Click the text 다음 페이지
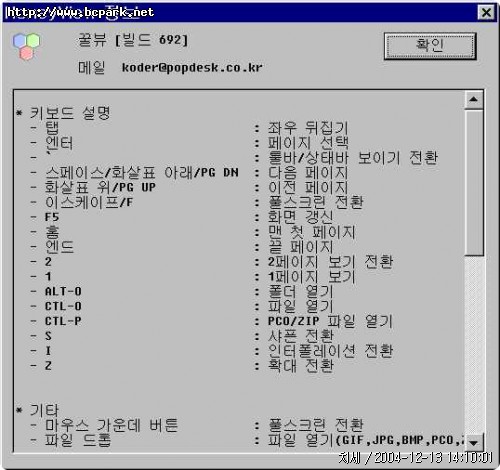Image resolution: width=500 pixels, height=470 pixels. [x=308, y=172]
